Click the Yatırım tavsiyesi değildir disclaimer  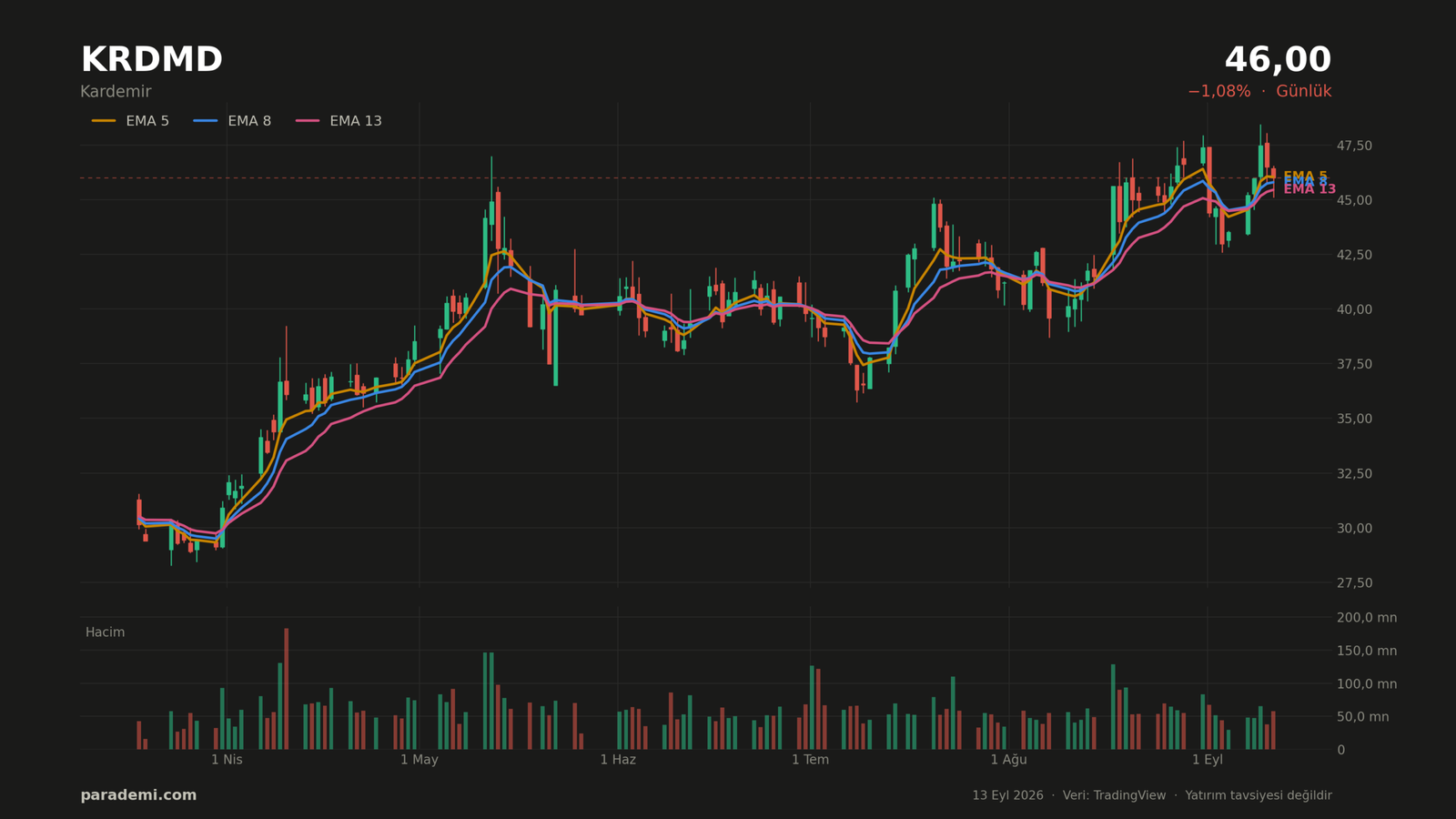pos(1259,795)
